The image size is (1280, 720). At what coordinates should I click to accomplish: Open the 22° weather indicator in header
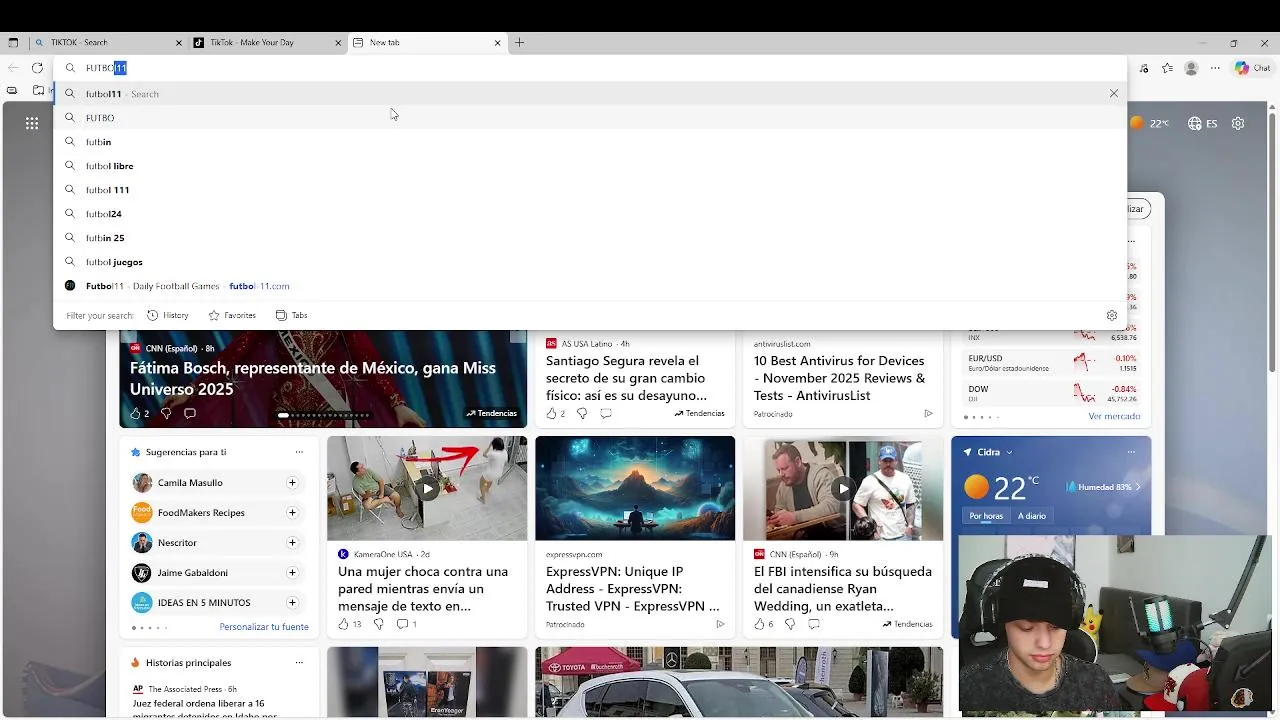coord(1149,123)
